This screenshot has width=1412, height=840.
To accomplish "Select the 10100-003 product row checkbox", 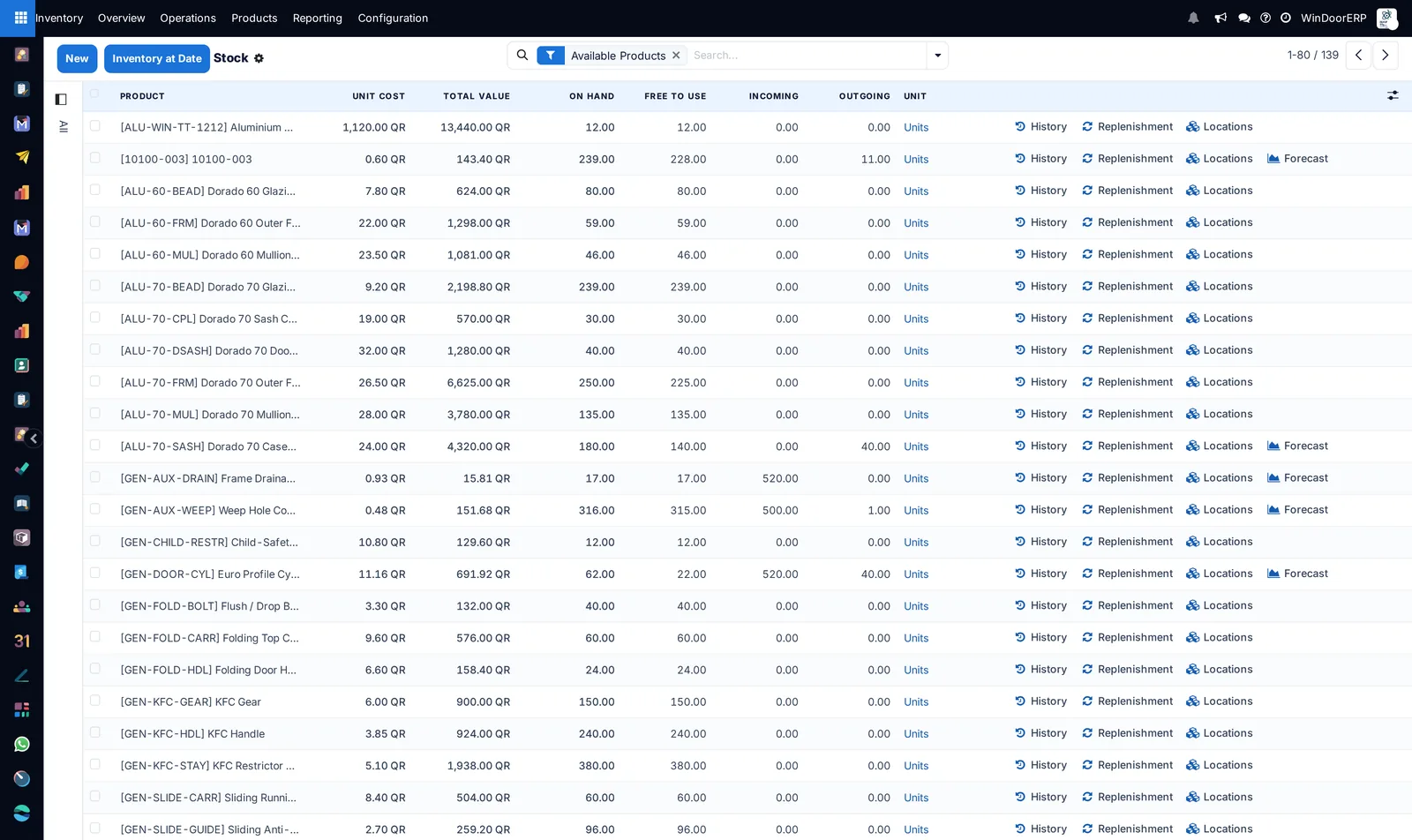I will (94, 158).
